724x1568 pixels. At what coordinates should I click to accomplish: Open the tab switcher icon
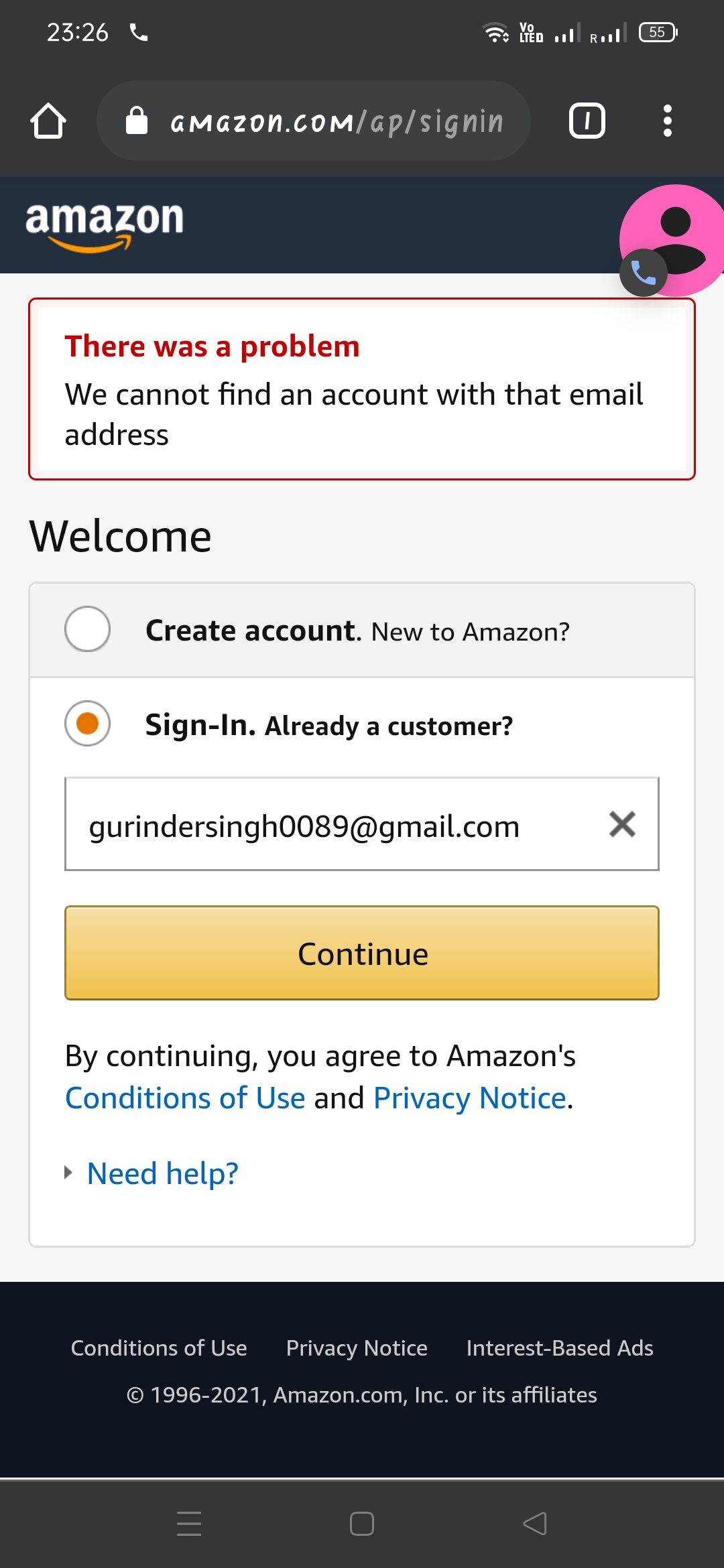(587, 121)
